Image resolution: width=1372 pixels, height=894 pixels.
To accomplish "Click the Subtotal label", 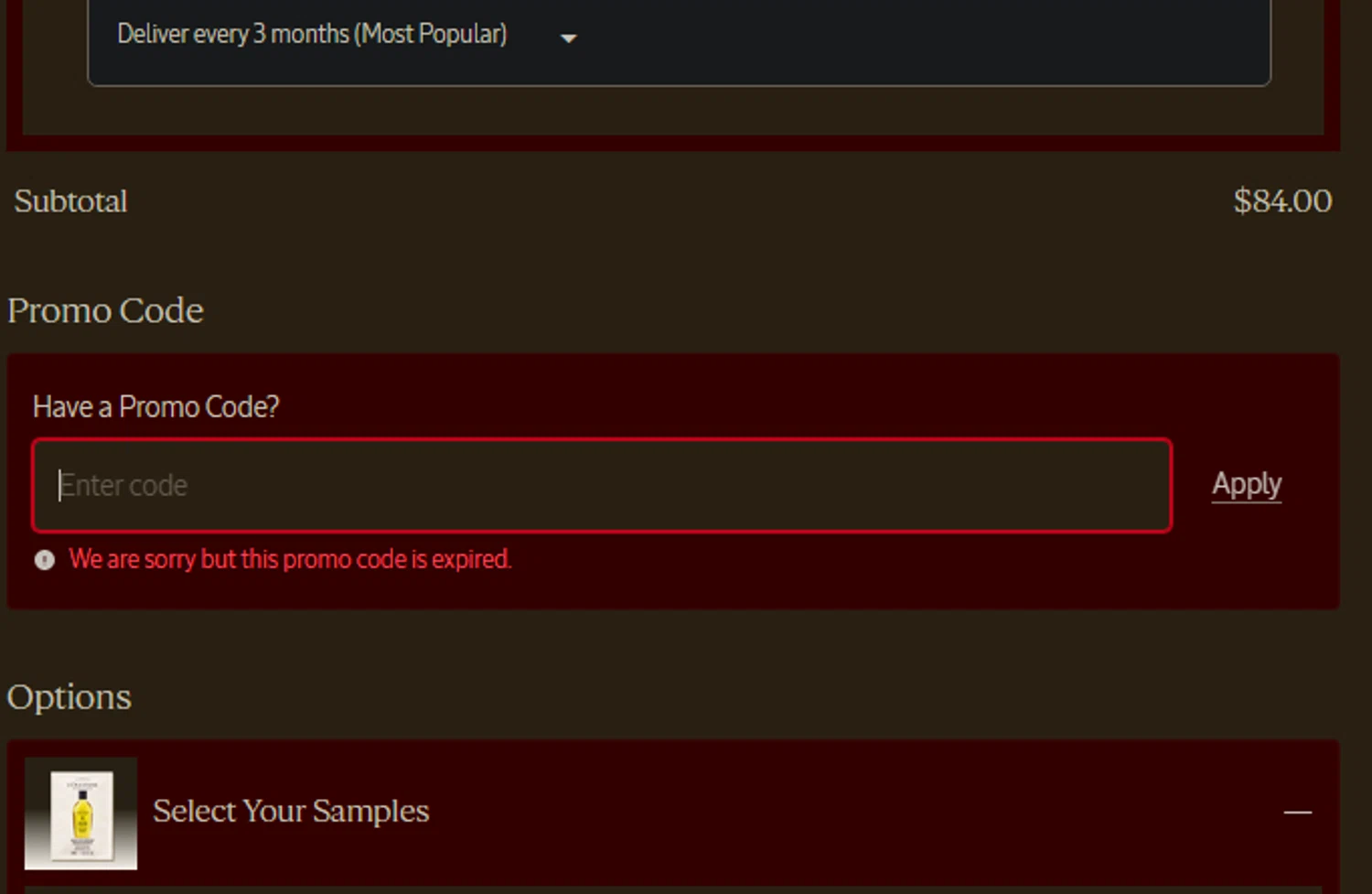I will tap(70, 201).
